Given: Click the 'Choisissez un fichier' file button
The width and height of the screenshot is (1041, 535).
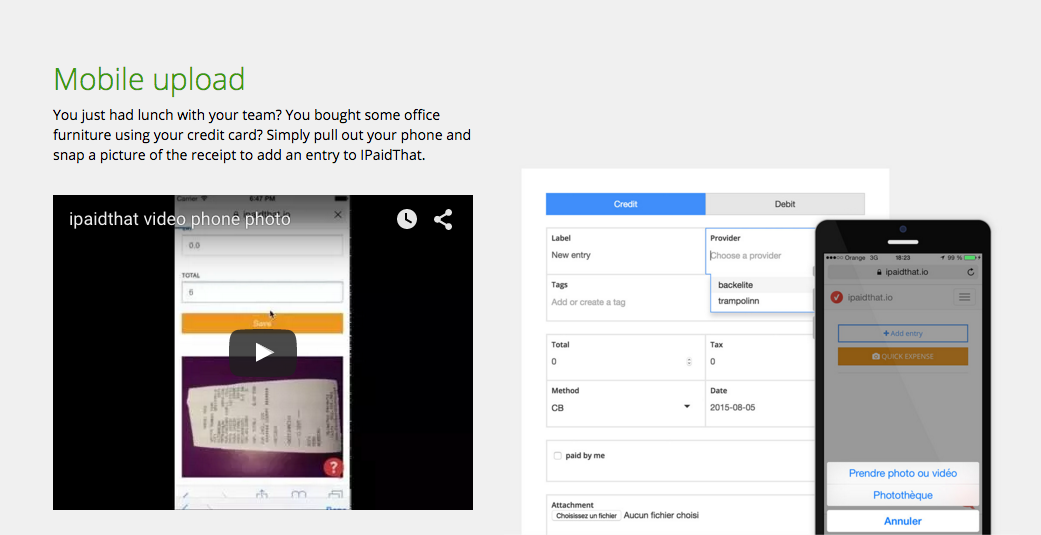Looking at the screenshot, I should (586, 516).
